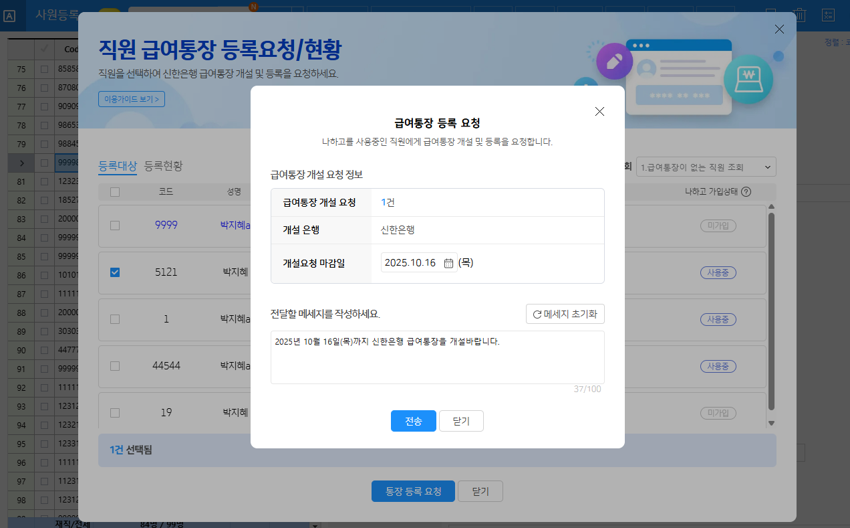Click the trash delete icon in top toolbar

pos(800,15)
